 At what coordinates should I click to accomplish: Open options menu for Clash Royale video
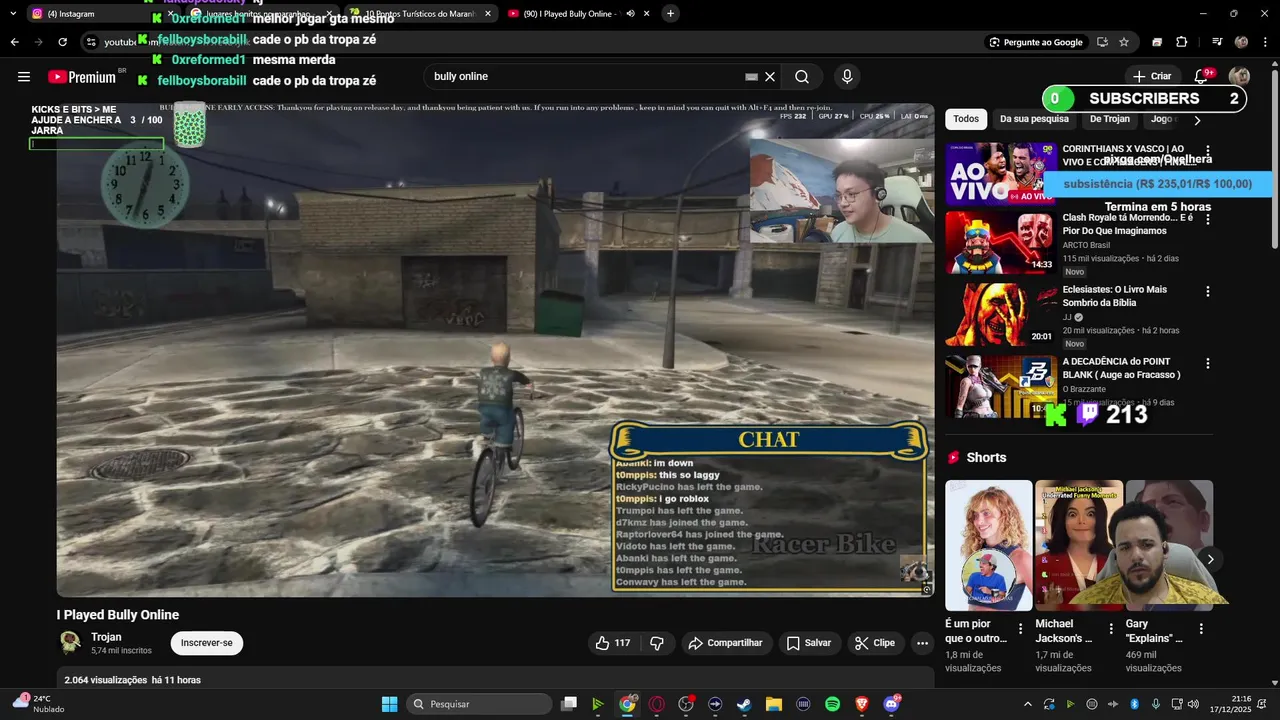point(1207,219)
